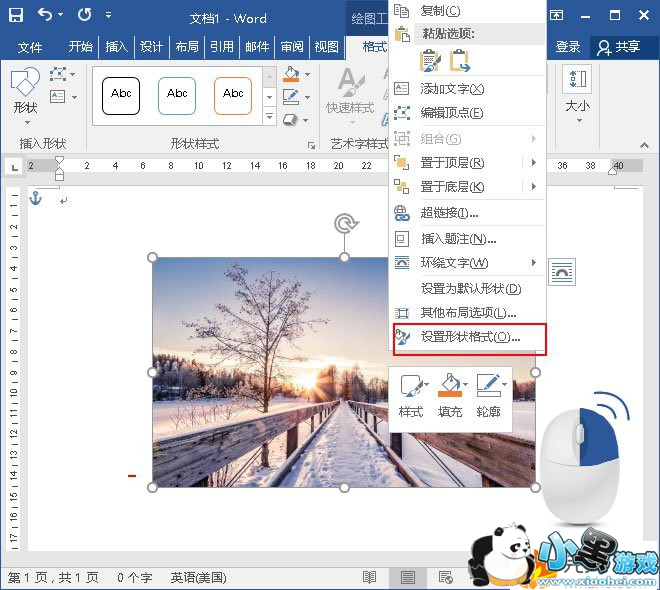Choose the first paste option icon
This screenshot has width=660, height=590.
click(x=431, y=60)
